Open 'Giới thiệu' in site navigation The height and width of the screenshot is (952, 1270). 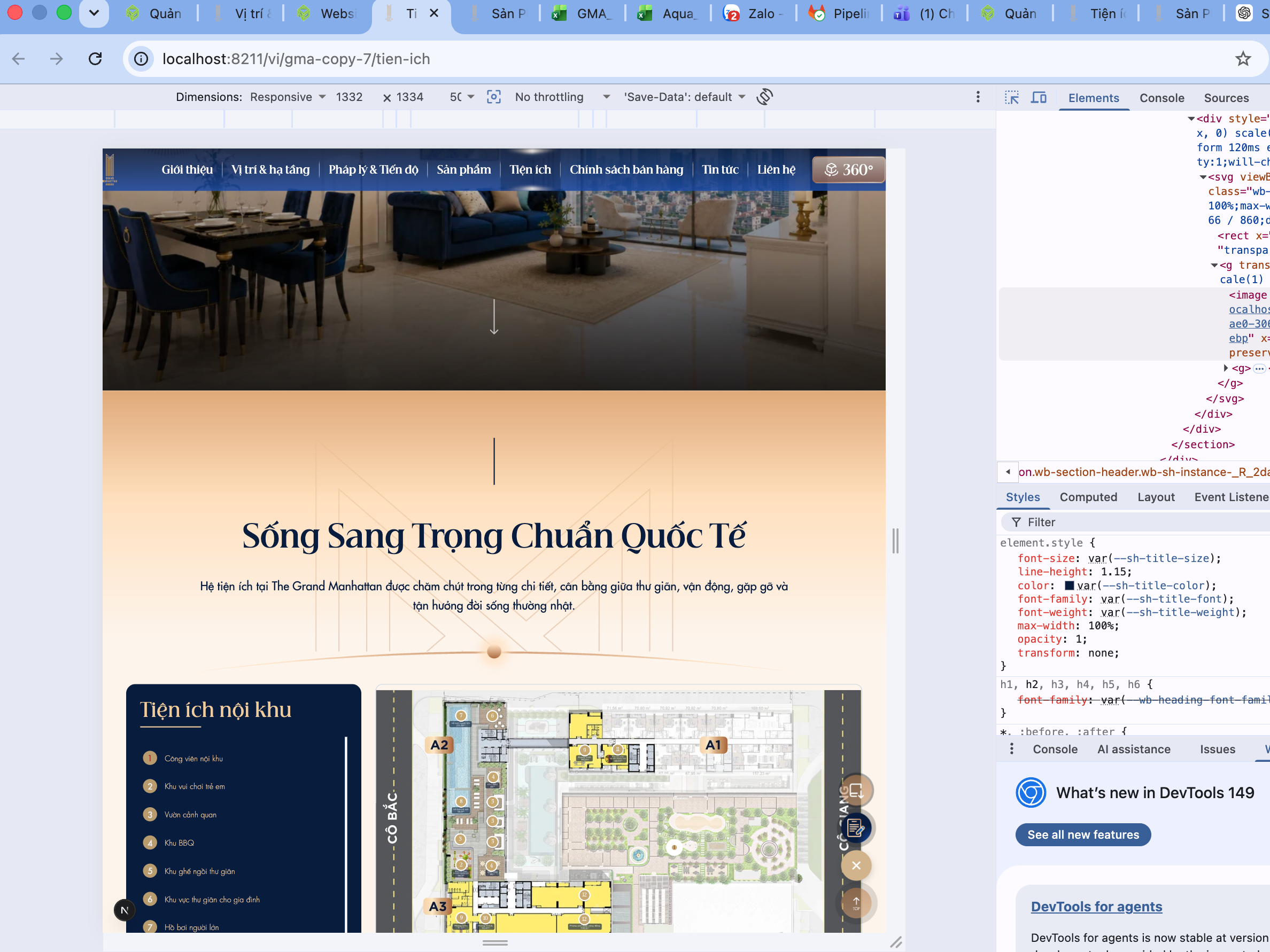[x=187, y=169]
